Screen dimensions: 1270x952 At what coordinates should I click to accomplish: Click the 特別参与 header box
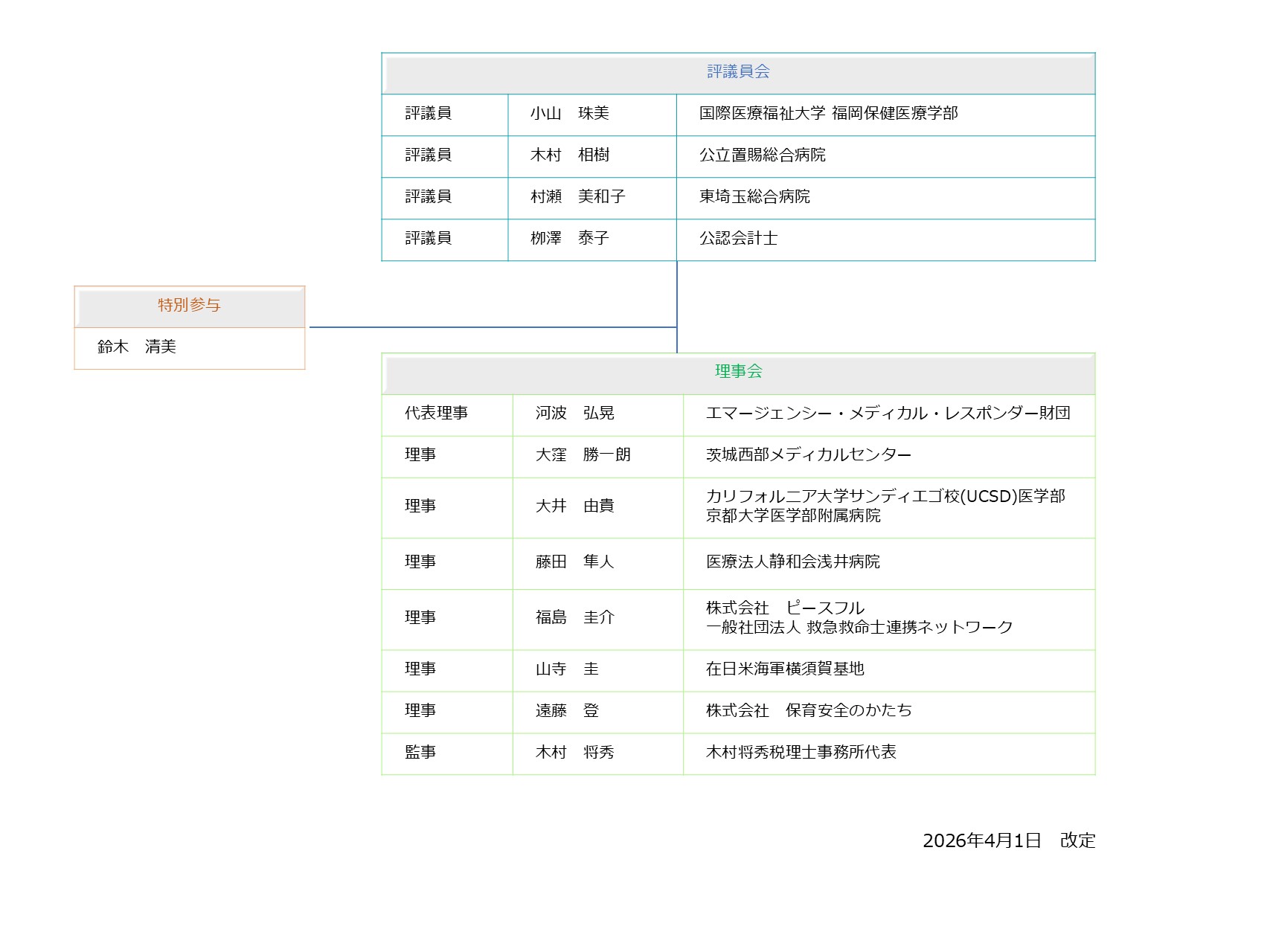coord(189,306)
